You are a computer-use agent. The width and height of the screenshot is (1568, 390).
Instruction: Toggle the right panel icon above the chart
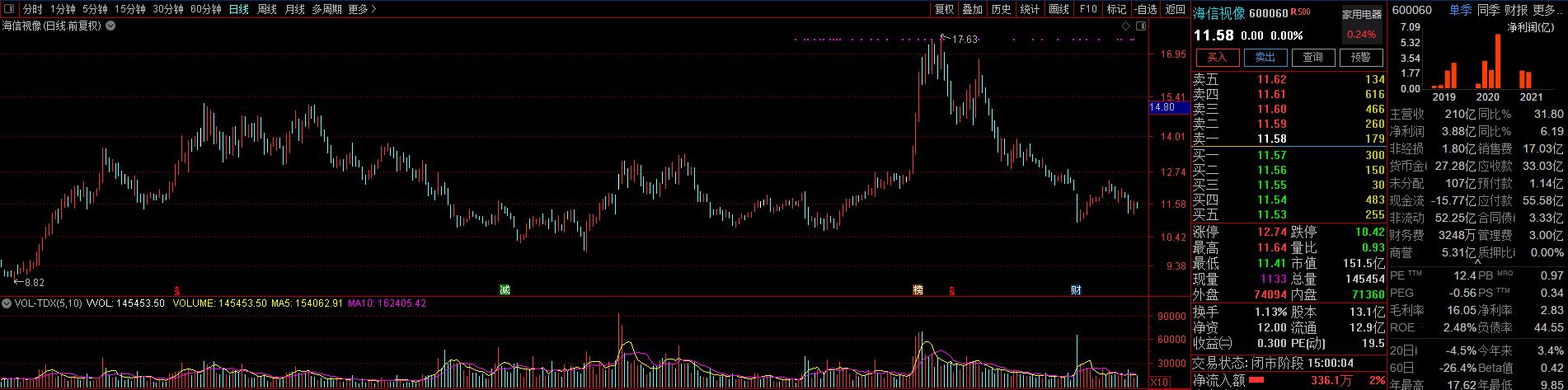point(1141,26)
